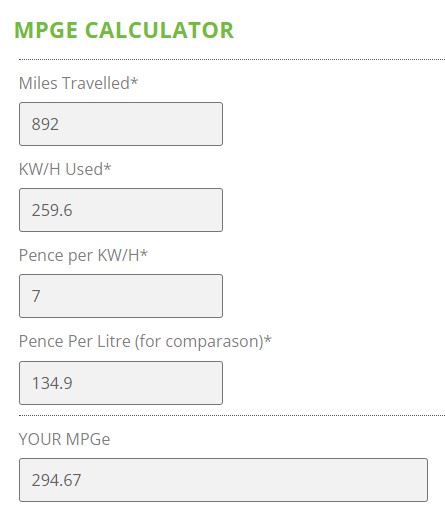
Task: Click on the 134.9 value text
Action: point(52,383)
